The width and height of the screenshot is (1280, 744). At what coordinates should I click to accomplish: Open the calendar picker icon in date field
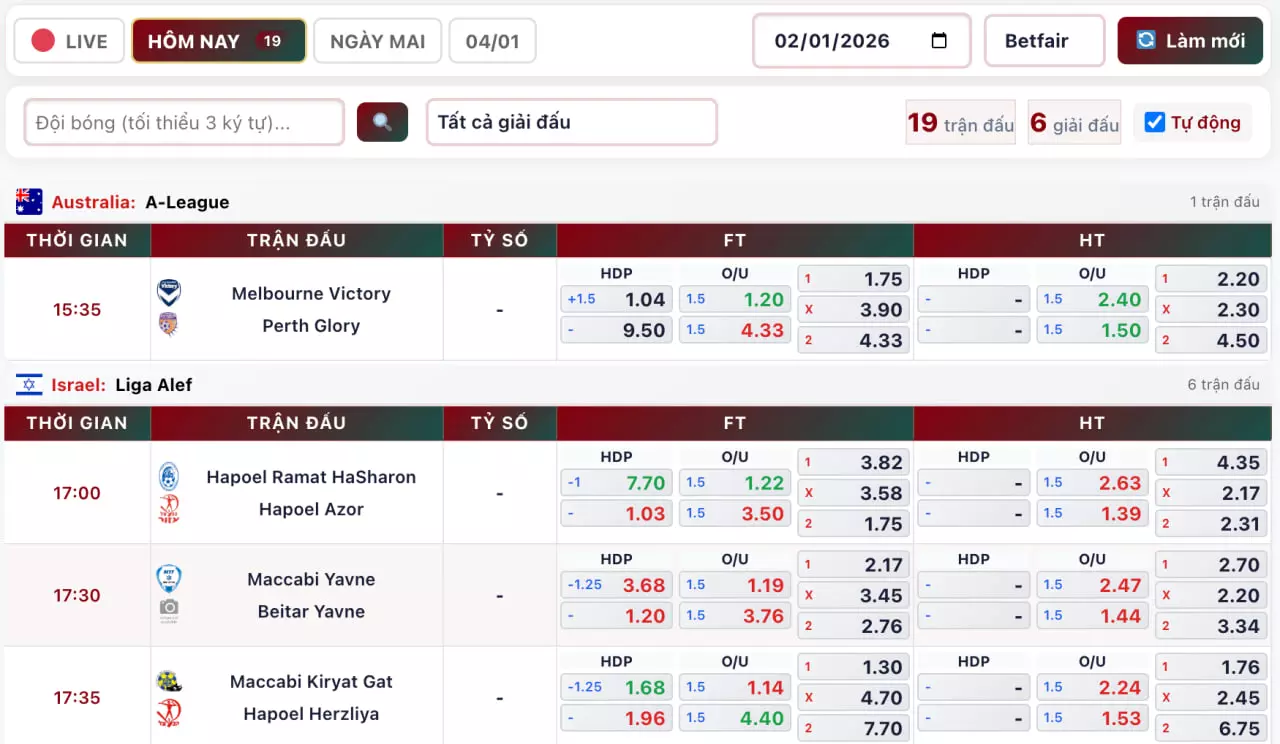coord(938,41)
